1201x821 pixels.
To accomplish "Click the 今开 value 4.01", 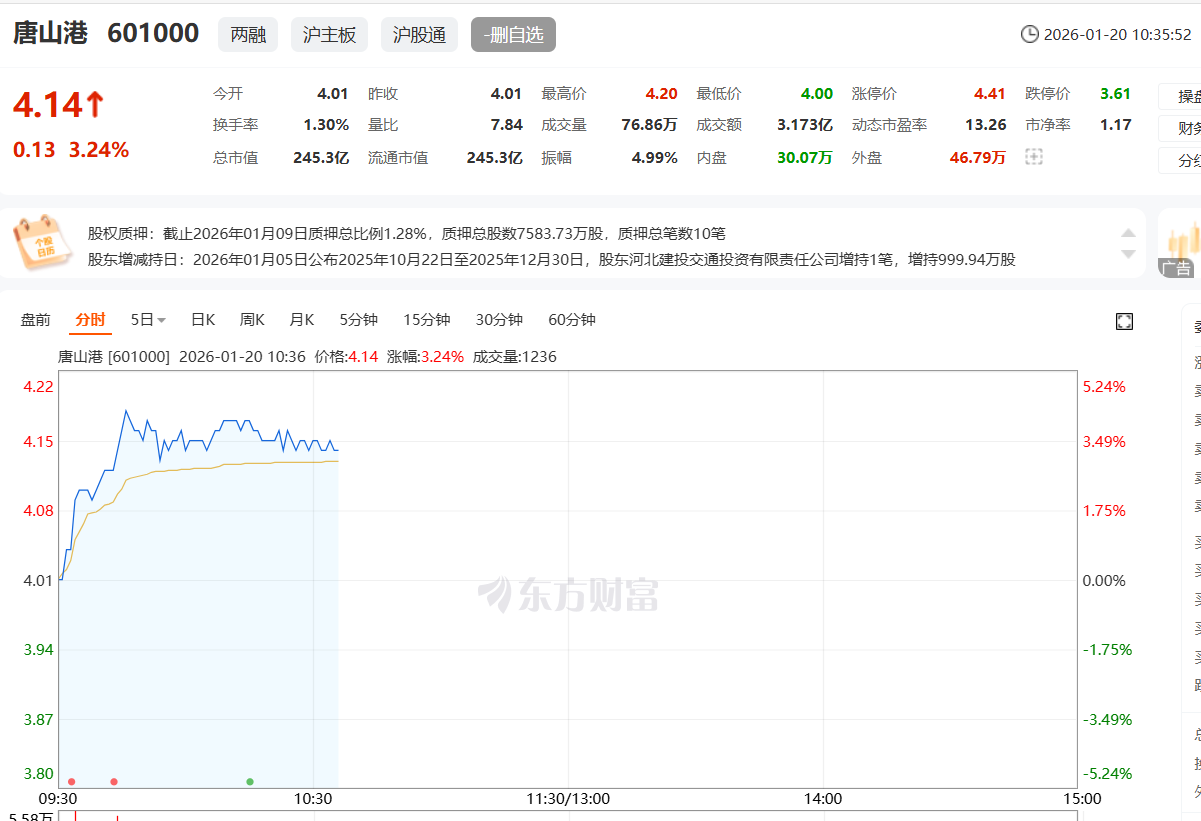I will (x=333, y=94).
